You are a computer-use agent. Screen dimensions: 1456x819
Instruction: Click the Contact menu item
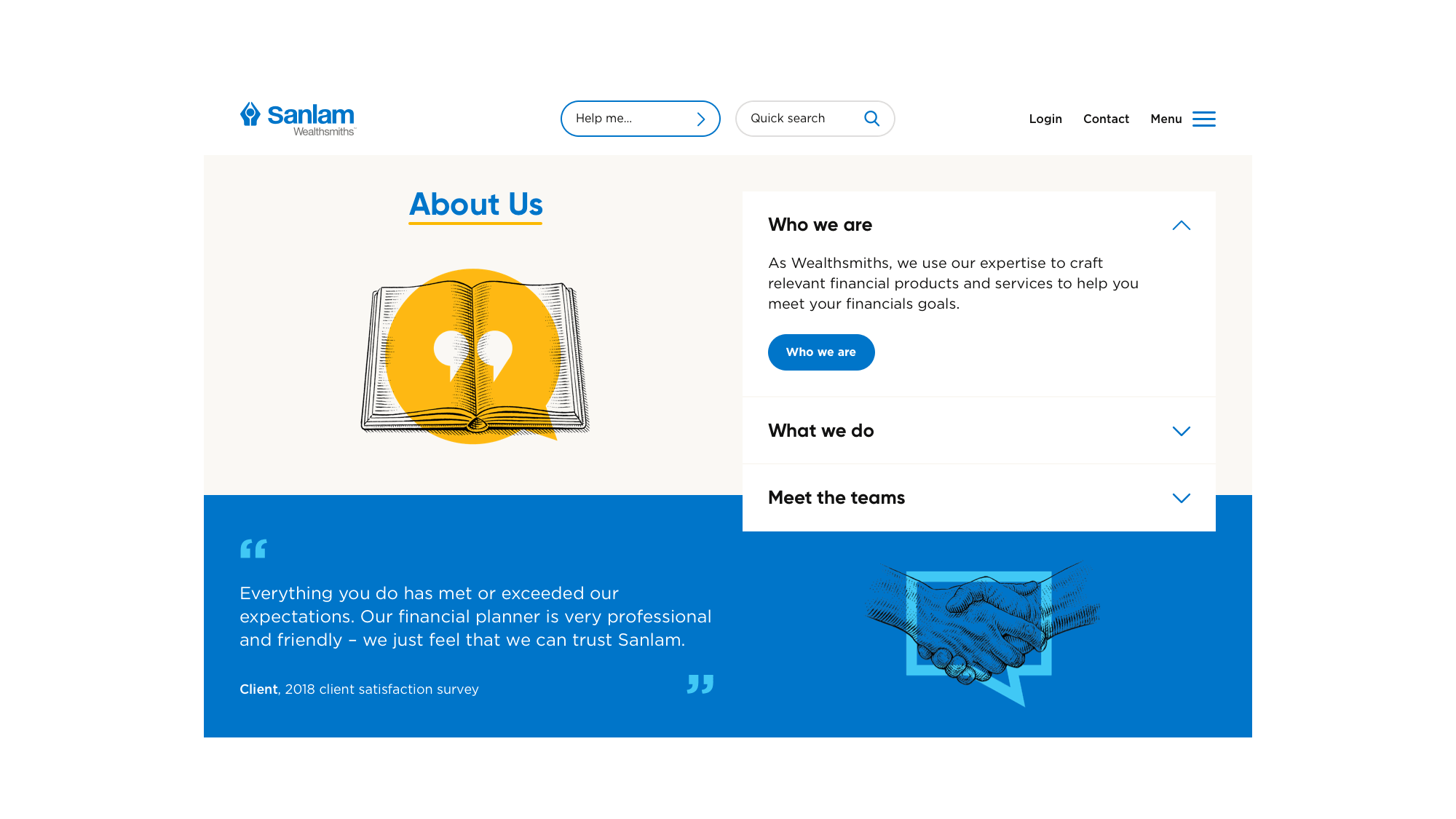[1106, 118]
